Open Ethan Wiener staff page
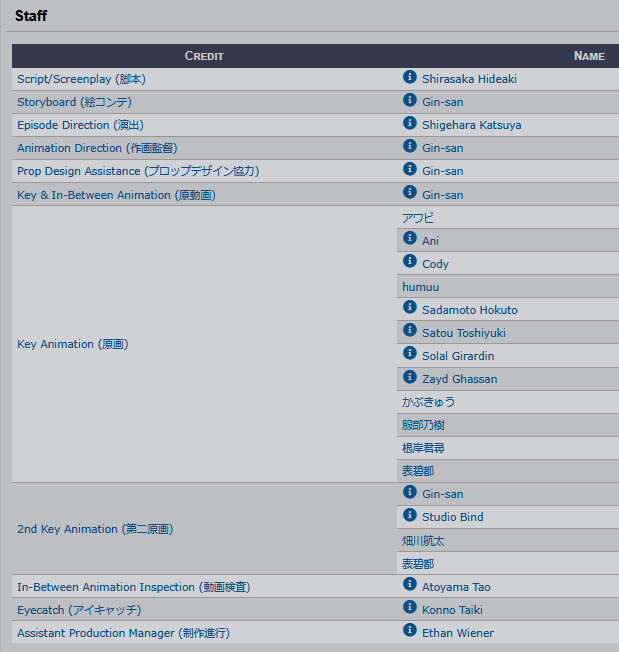The width and height of the screenshot is (619, 652). (458, 633)
